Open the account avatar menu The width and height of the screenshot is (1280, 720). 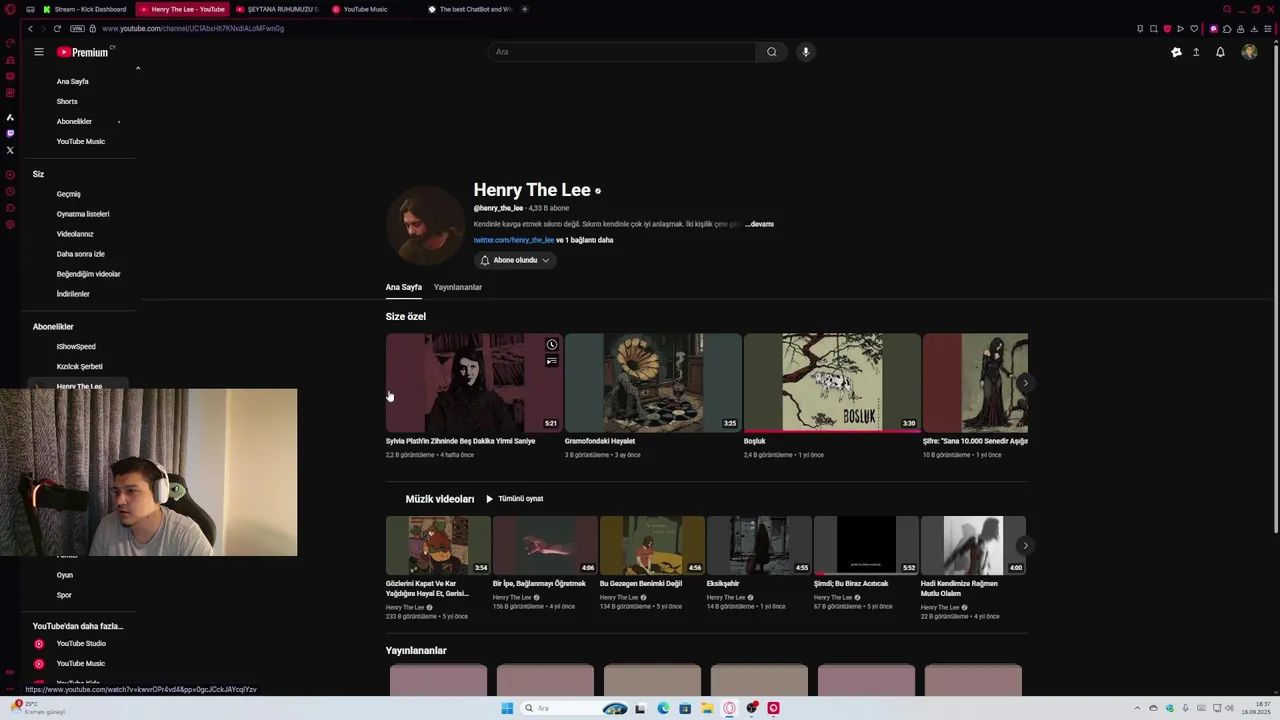tap(1249, 52)
